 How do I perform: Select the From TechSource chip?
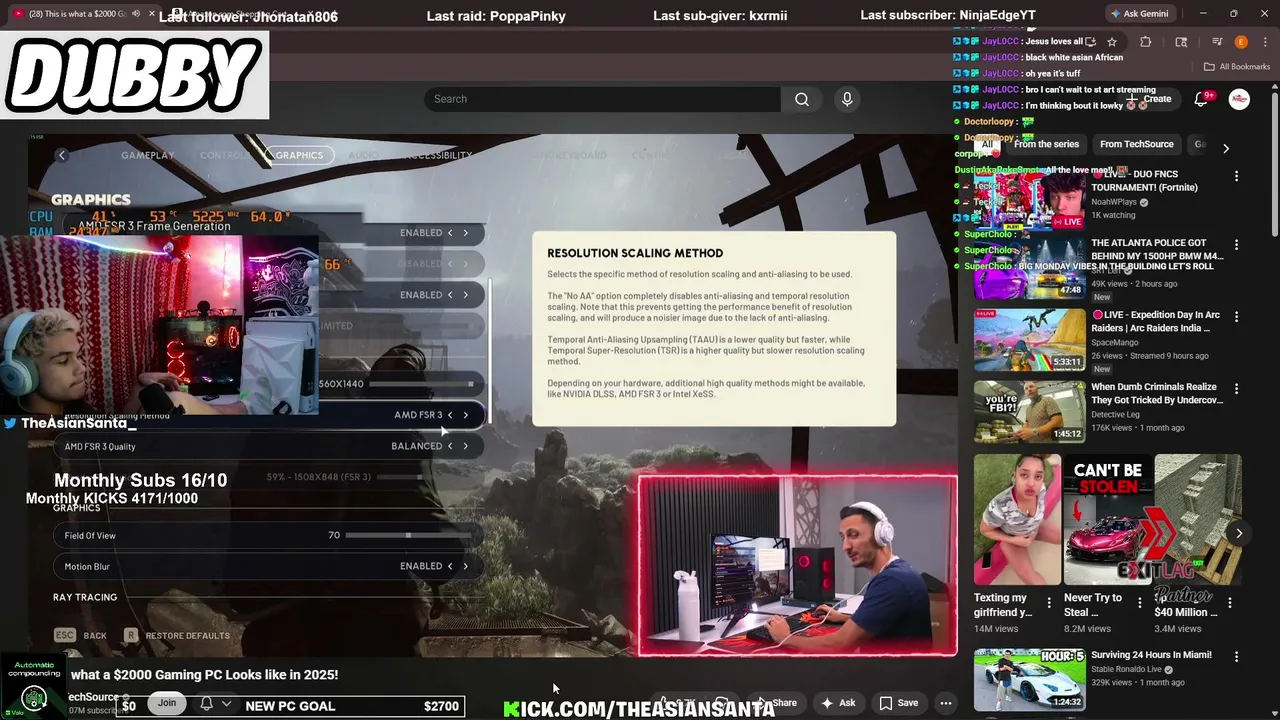point(1136,144)
